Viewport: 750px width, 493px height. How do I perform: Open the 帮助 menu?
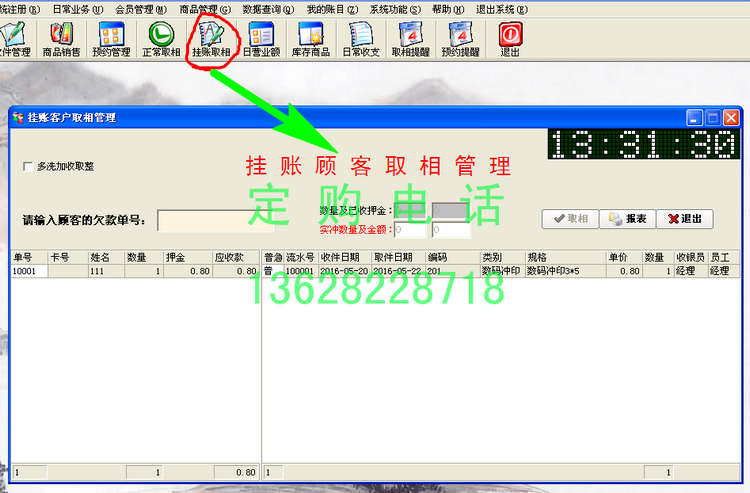(448, 9)
